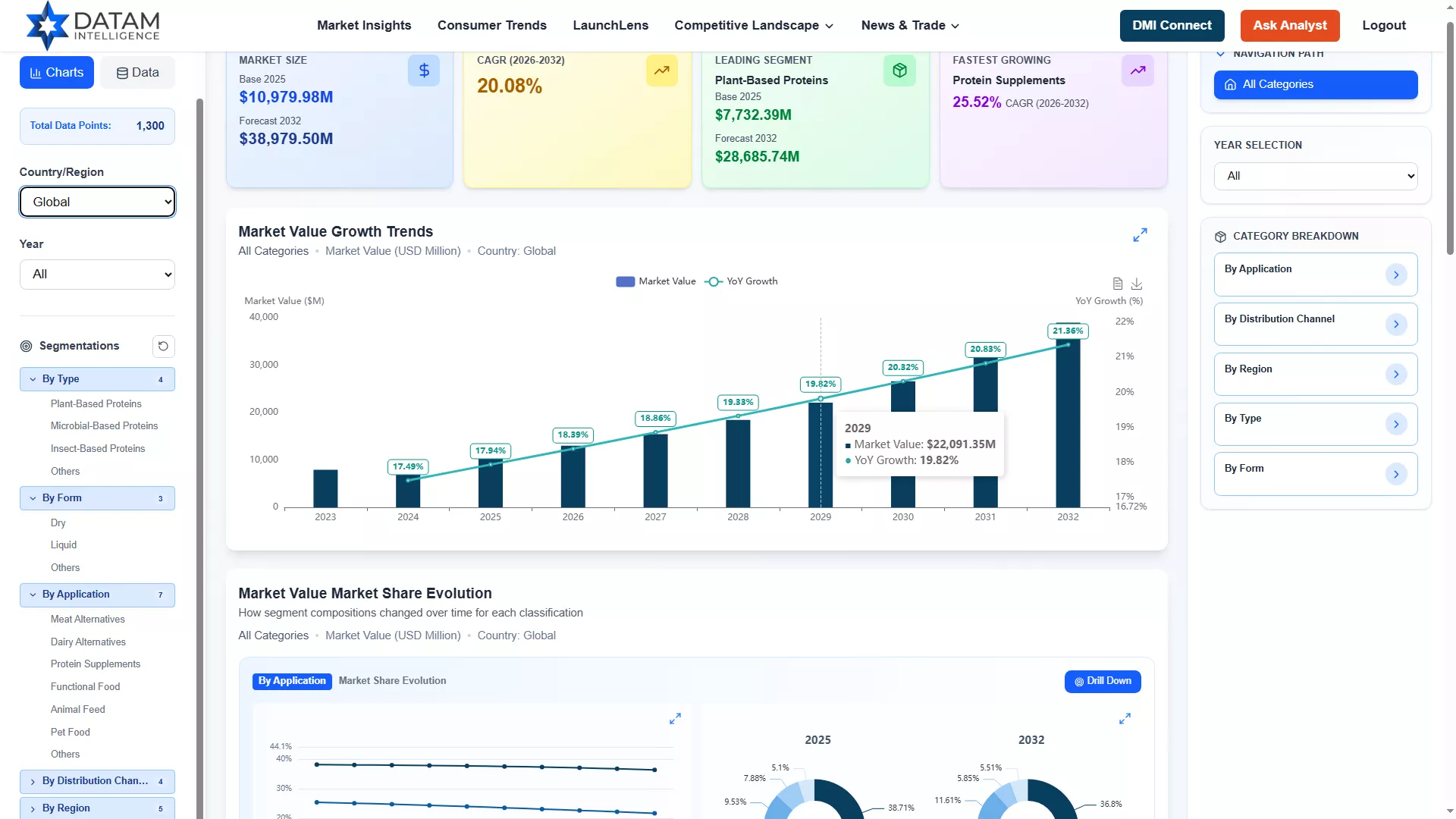Open the sidebar Year dropdown

(97, 275)
